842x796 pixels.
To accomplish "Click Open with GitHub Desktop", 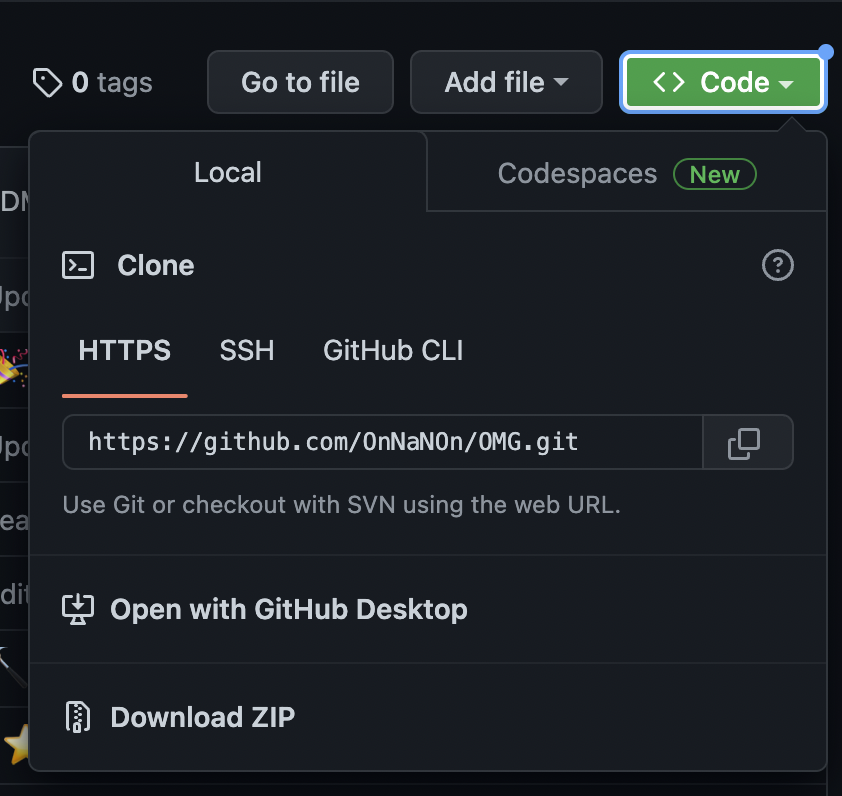I will tap(428, 610).
